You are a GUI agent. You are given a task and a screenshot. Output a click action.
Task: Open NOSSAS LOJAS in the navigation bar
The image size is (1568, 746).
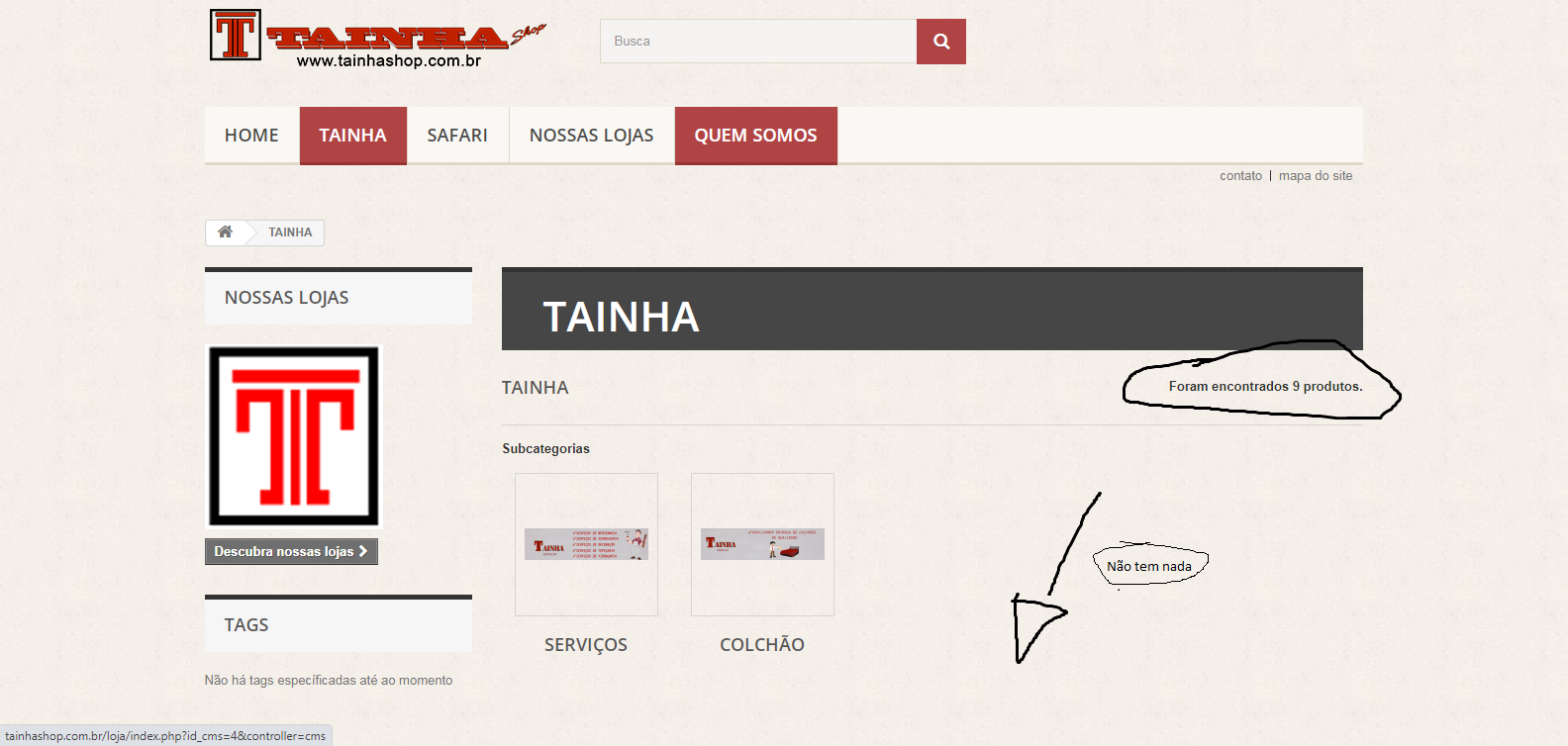click(x=591, y=136)
